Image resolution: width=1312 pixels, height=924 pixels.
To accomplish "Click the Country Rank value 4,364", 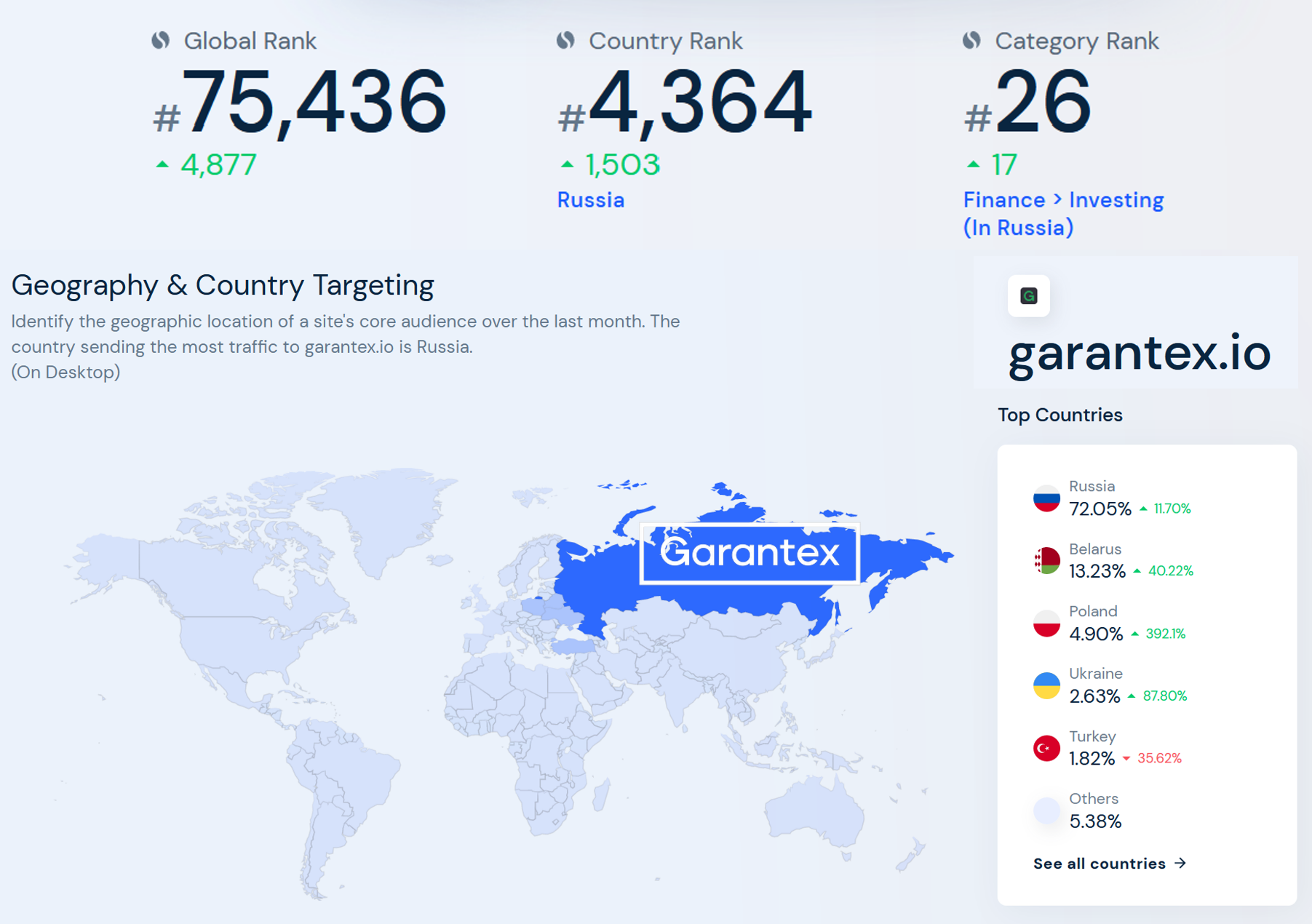I will [x=684, y=102].
